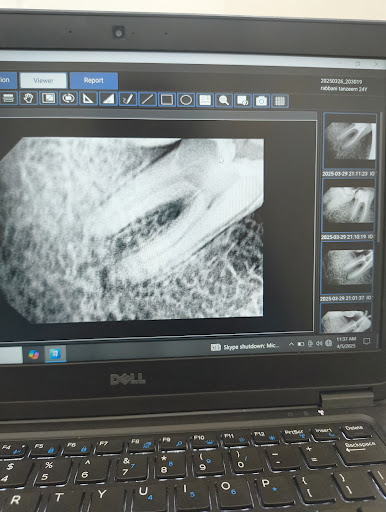386x512 pixels.
Task: Open the thumbnail dated 2025-03-29 21:10:19
Action: (x=349, y=205)
